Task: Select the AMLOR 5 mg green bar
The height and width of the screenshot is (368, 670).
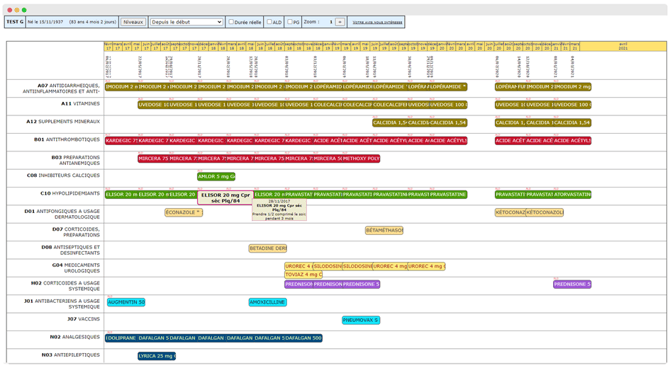Action: point(216,177)
